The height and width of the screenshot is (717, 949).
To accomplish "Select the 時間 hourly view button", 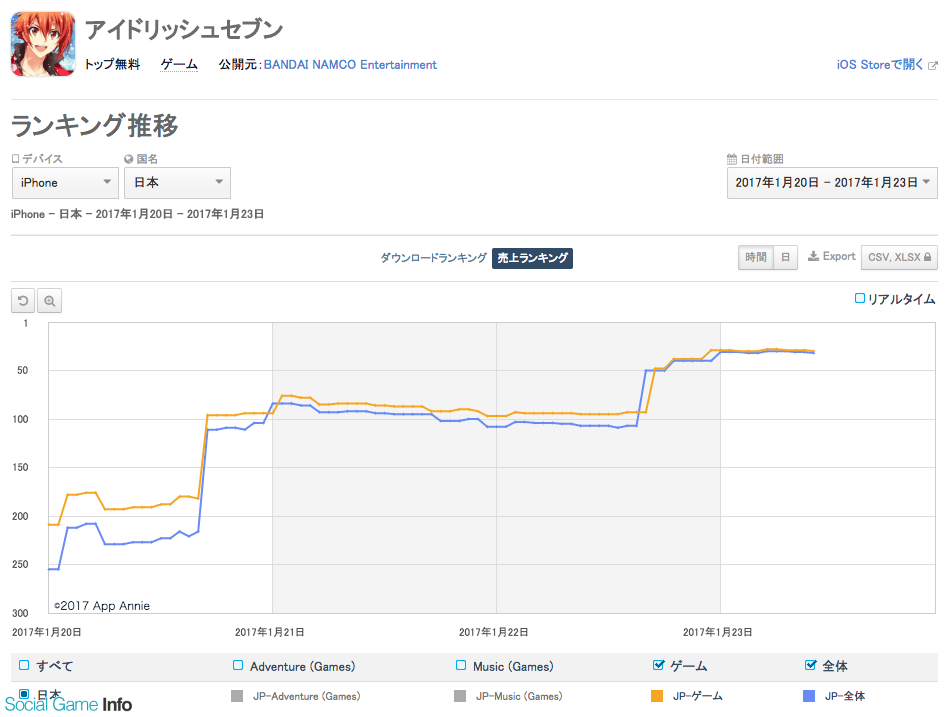I will [x=755, y=257].
